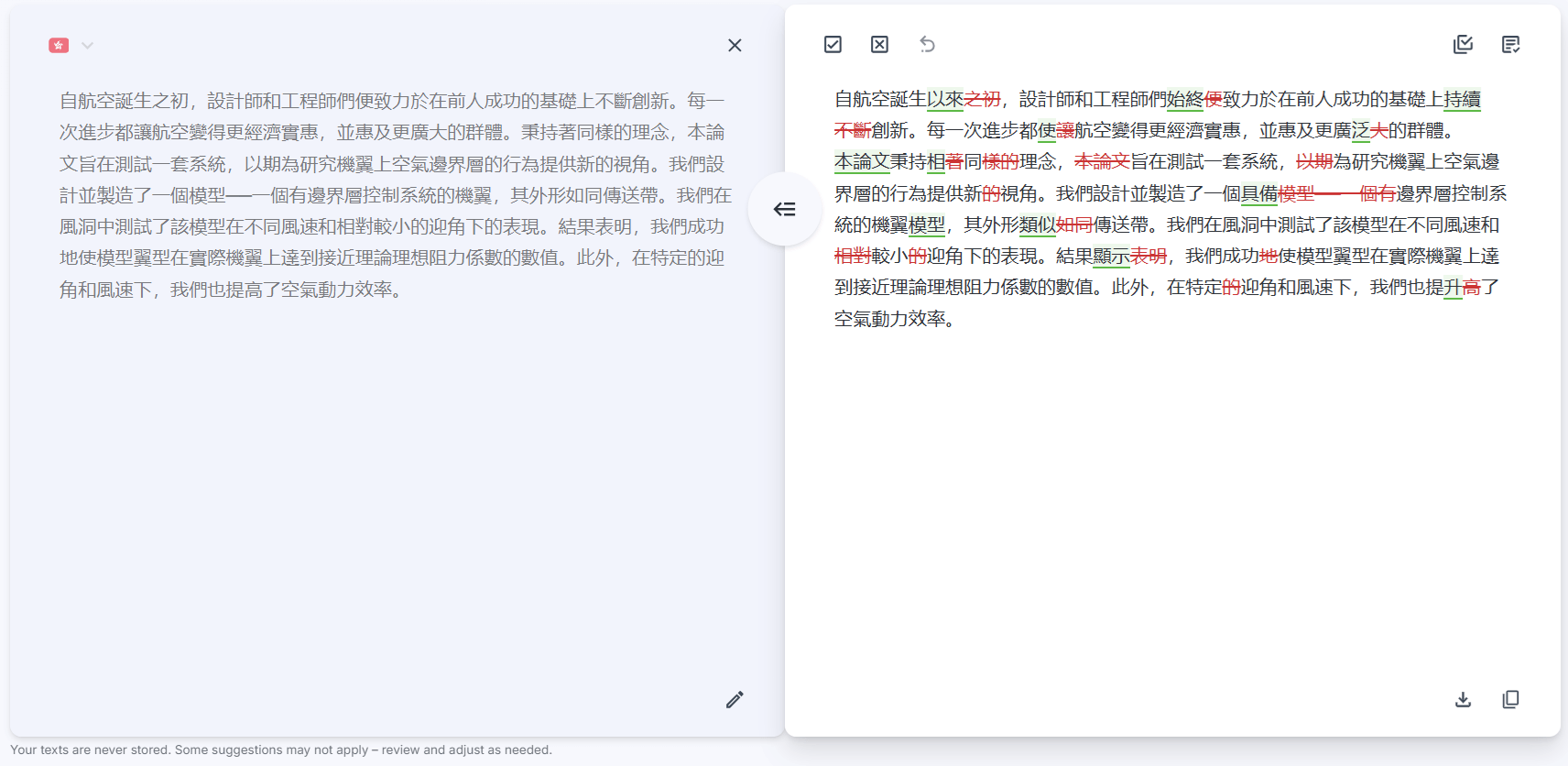Download the corrected text
1568x766 pixels.
[x=1463, y=699]
